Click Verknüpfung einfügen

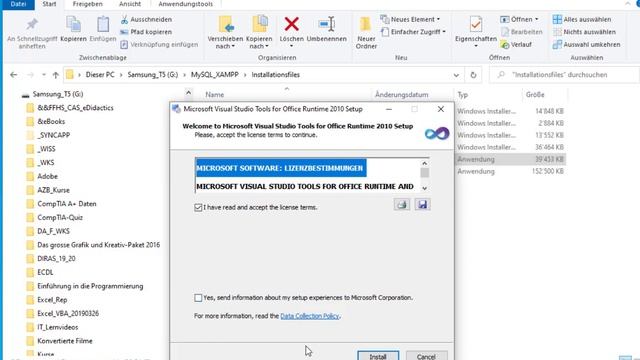(x=160, y=44)
